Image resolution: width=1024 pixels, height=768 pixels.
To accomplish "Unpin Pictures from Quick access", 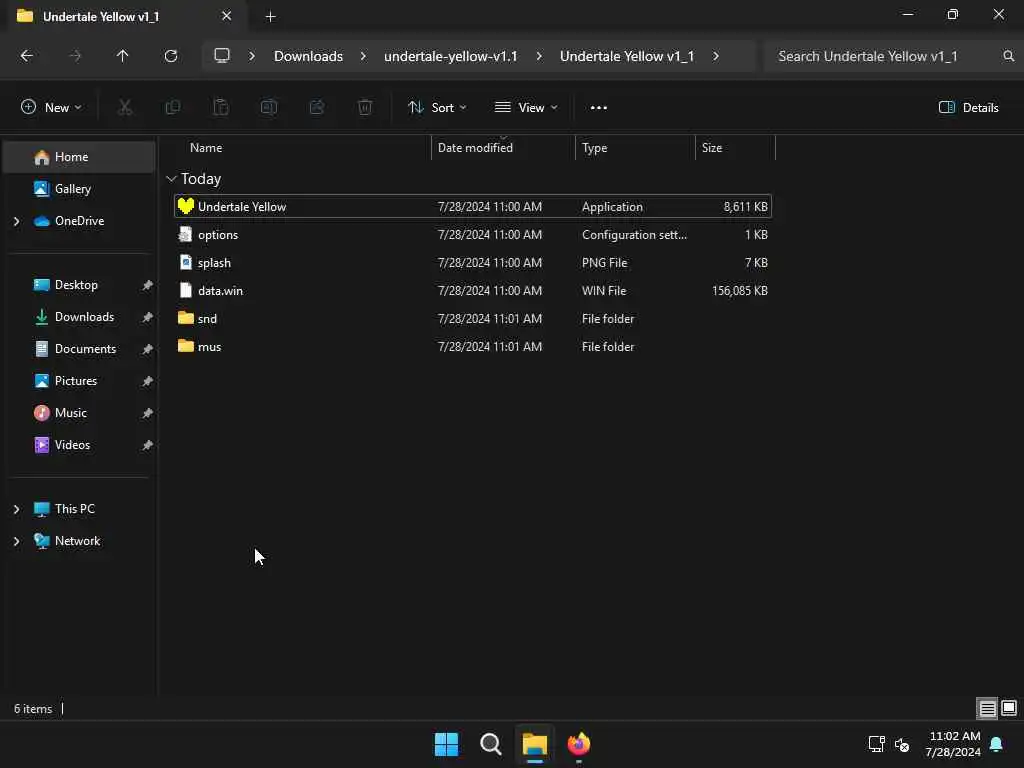I will 148,381.
